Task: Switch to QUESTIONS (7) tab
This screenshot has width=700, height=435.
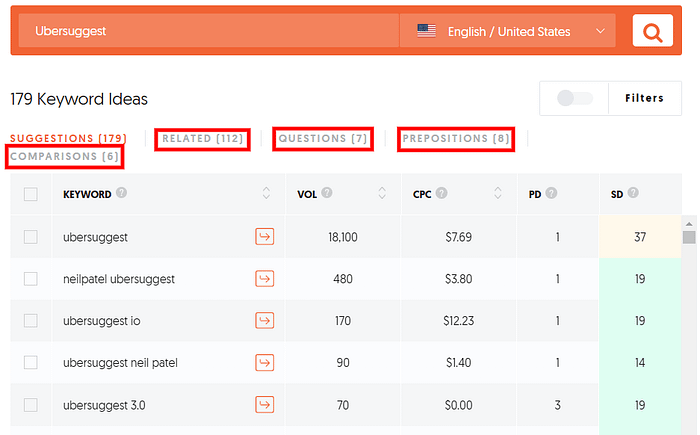Action: (323, 138)
